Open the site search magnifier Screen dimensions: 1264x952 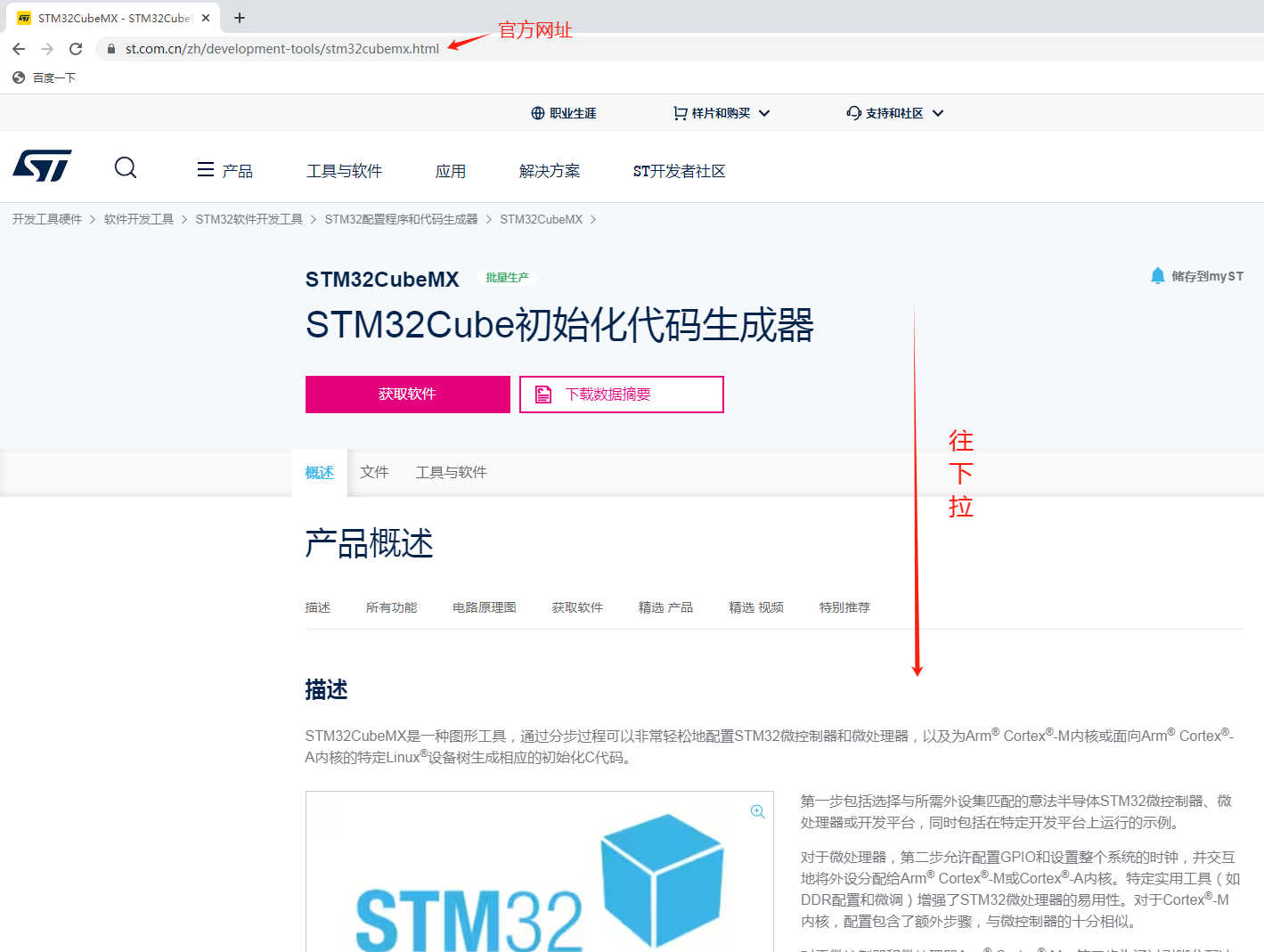point(126,167)
